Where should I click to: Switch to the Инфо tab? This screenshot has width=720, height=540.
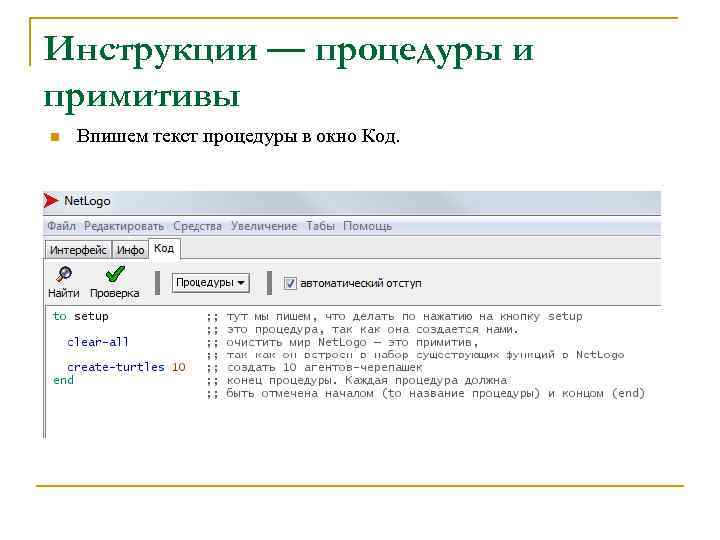pyautogui.click(x=130, y=250)
